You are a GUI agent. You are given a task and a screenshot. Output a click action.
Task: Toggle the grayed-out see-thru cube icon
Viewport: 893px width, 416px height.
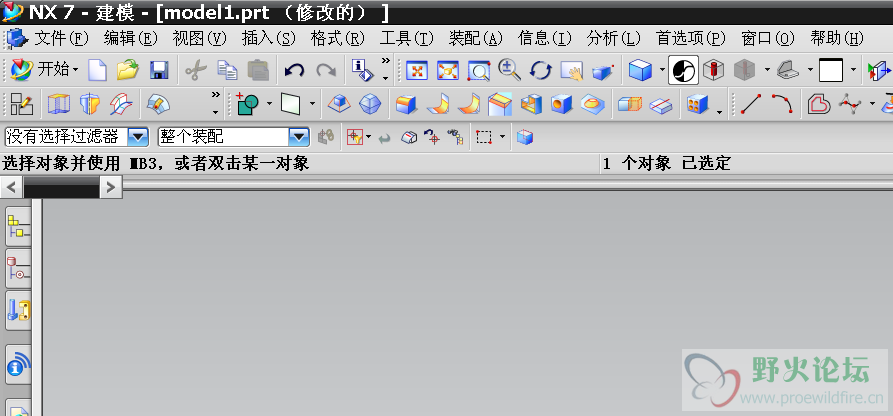(x=744, y=71)
